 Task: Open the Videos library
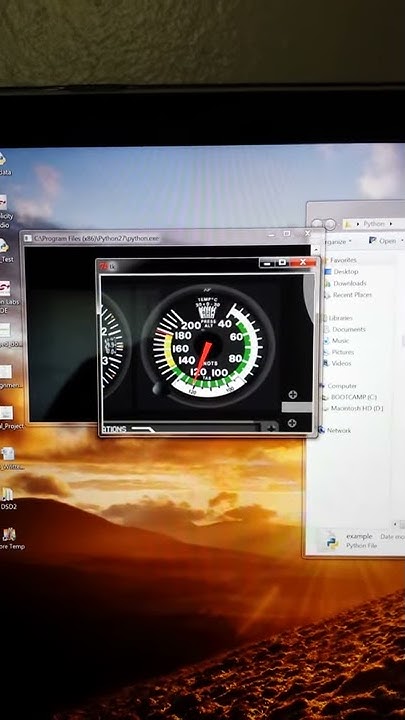(342, 363)
